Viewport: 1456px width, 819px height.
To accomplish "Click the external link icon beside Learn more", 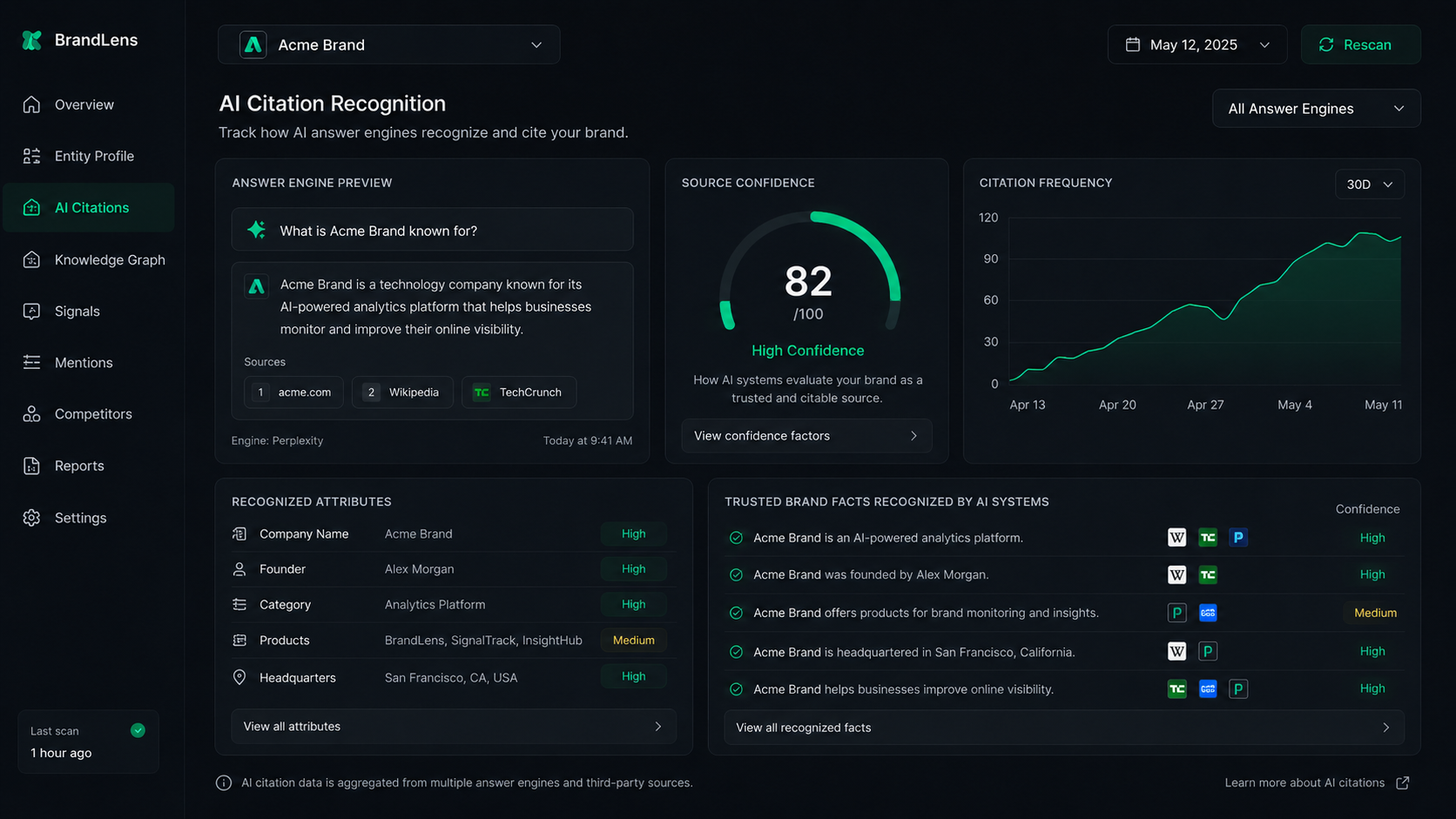I will pyautogui.click(x=1402, y=782).
